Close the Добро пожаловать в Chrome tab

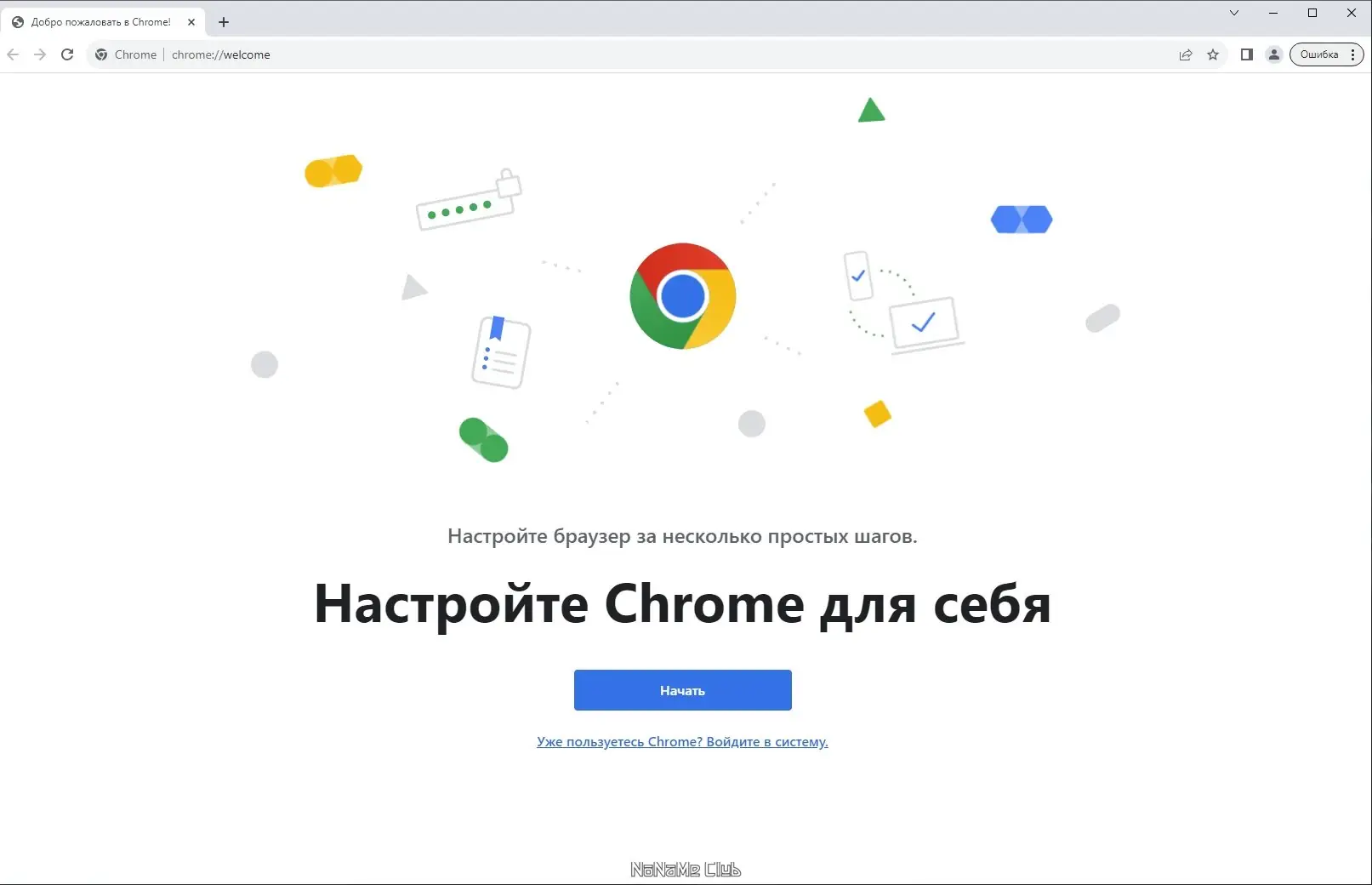(x=191, y=22)
